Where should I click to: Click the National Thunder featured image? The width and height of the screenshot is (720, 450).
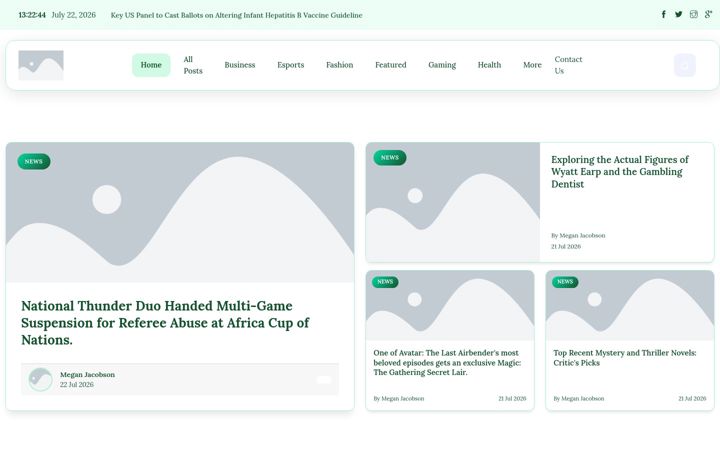[180, 213]
